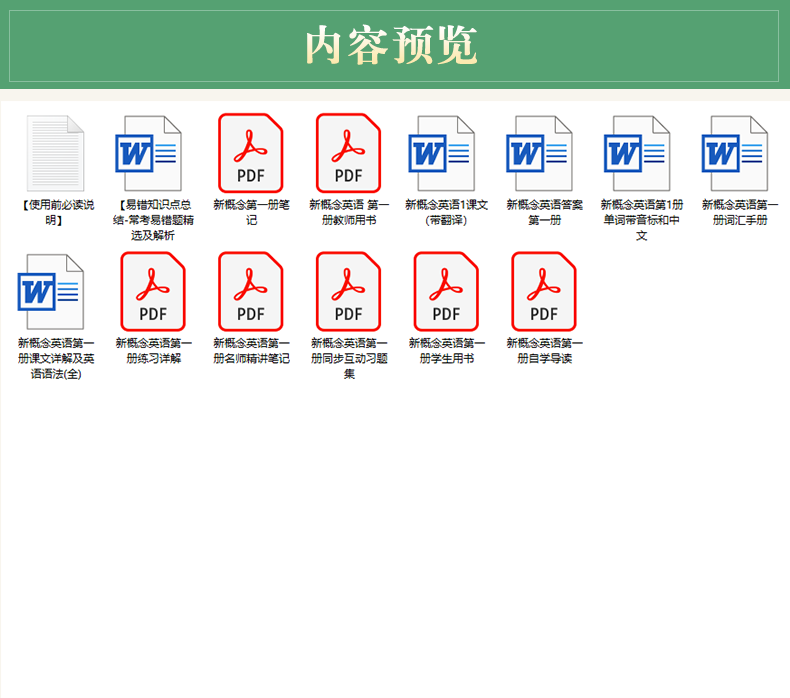Image resolution: width=790 pixels, height=698 pixels.
Task: Select file name 新概念英语1课文(带翻译)
Action: click(446, 212)
